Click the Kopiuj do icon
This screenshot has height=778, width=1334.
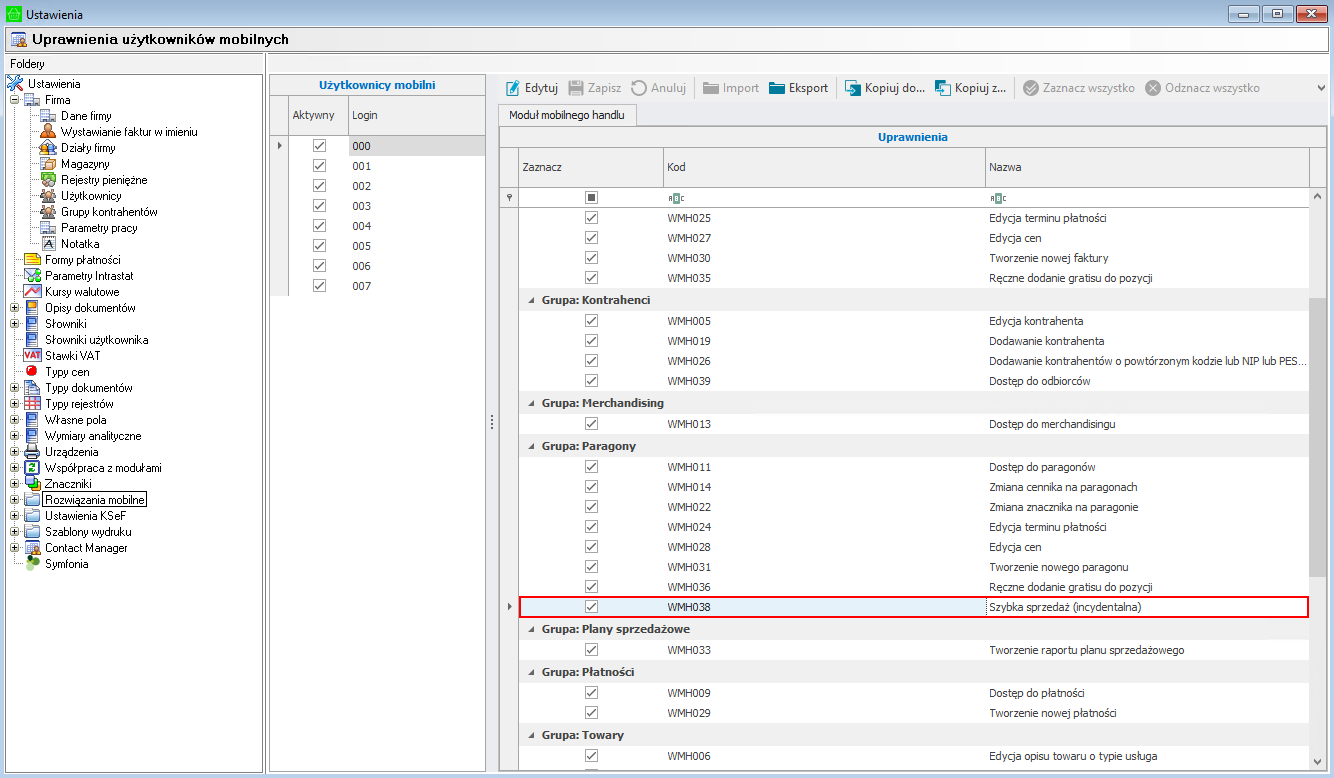[853, 88]
